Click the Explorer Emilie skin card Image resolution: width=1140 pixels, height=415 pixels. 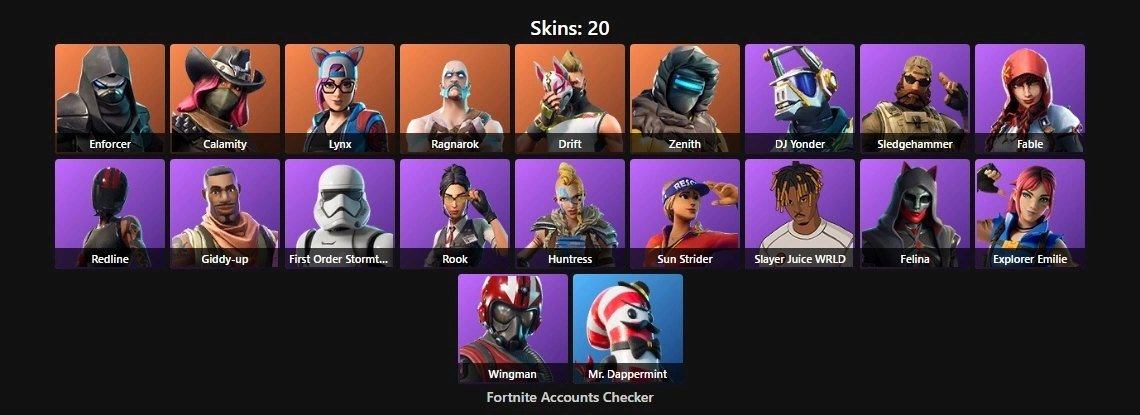[x=1029, y=214]
